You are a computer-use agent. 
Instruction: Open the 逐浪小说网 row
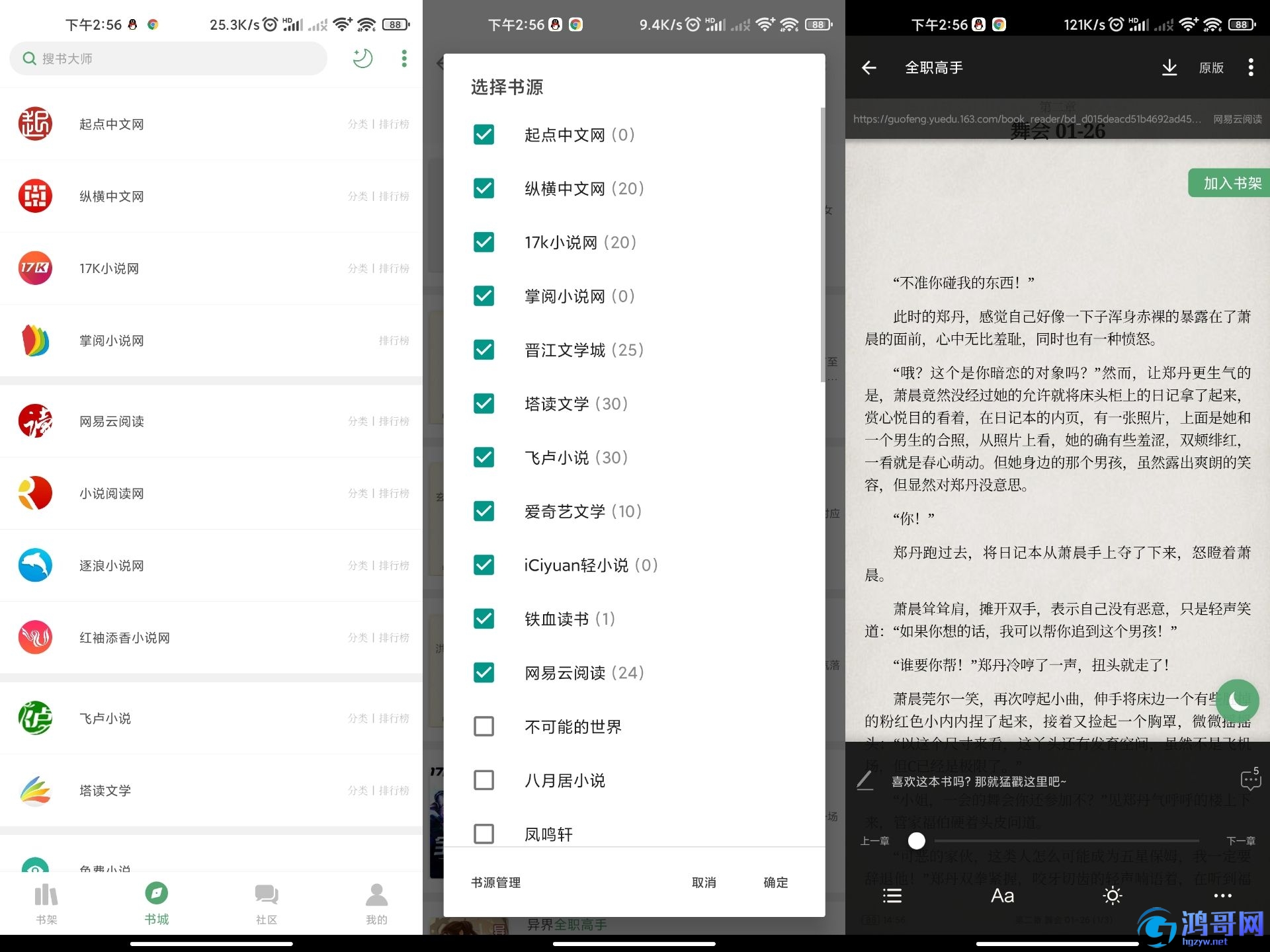[211, 565]
